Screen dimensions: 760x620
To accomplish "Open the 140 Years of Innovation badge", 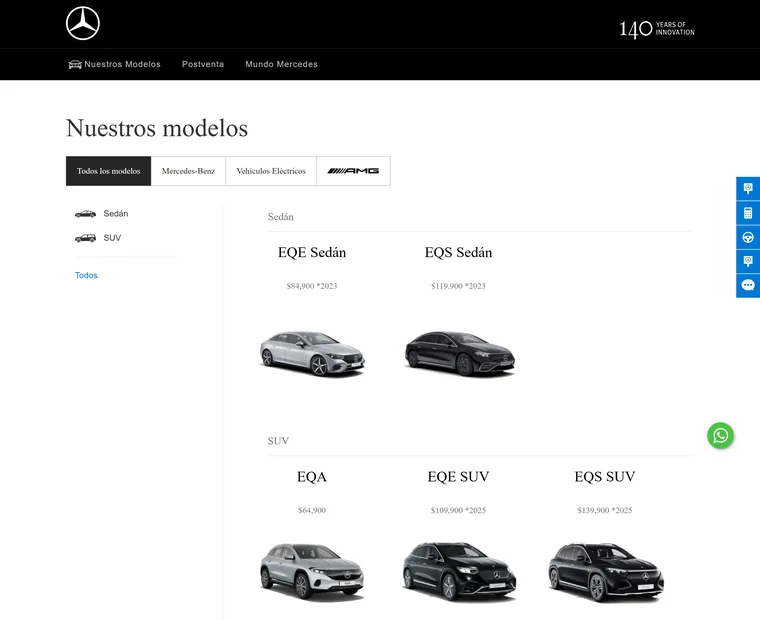I will 657,29.
